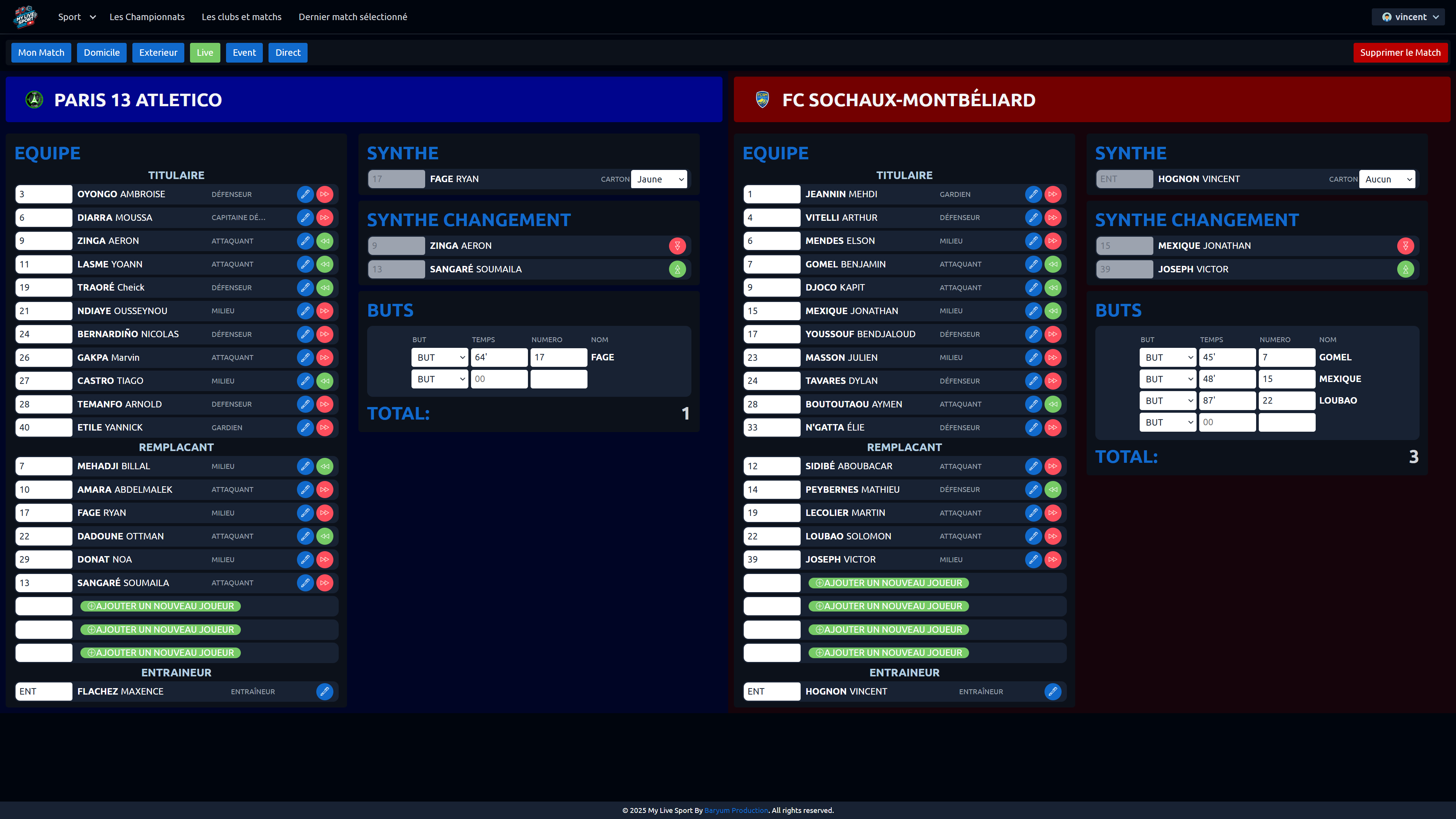Click the green rewind icon for GOMEL BENJAMIN
Viewport: 1456px width, 819px height.
[1052, 264]
